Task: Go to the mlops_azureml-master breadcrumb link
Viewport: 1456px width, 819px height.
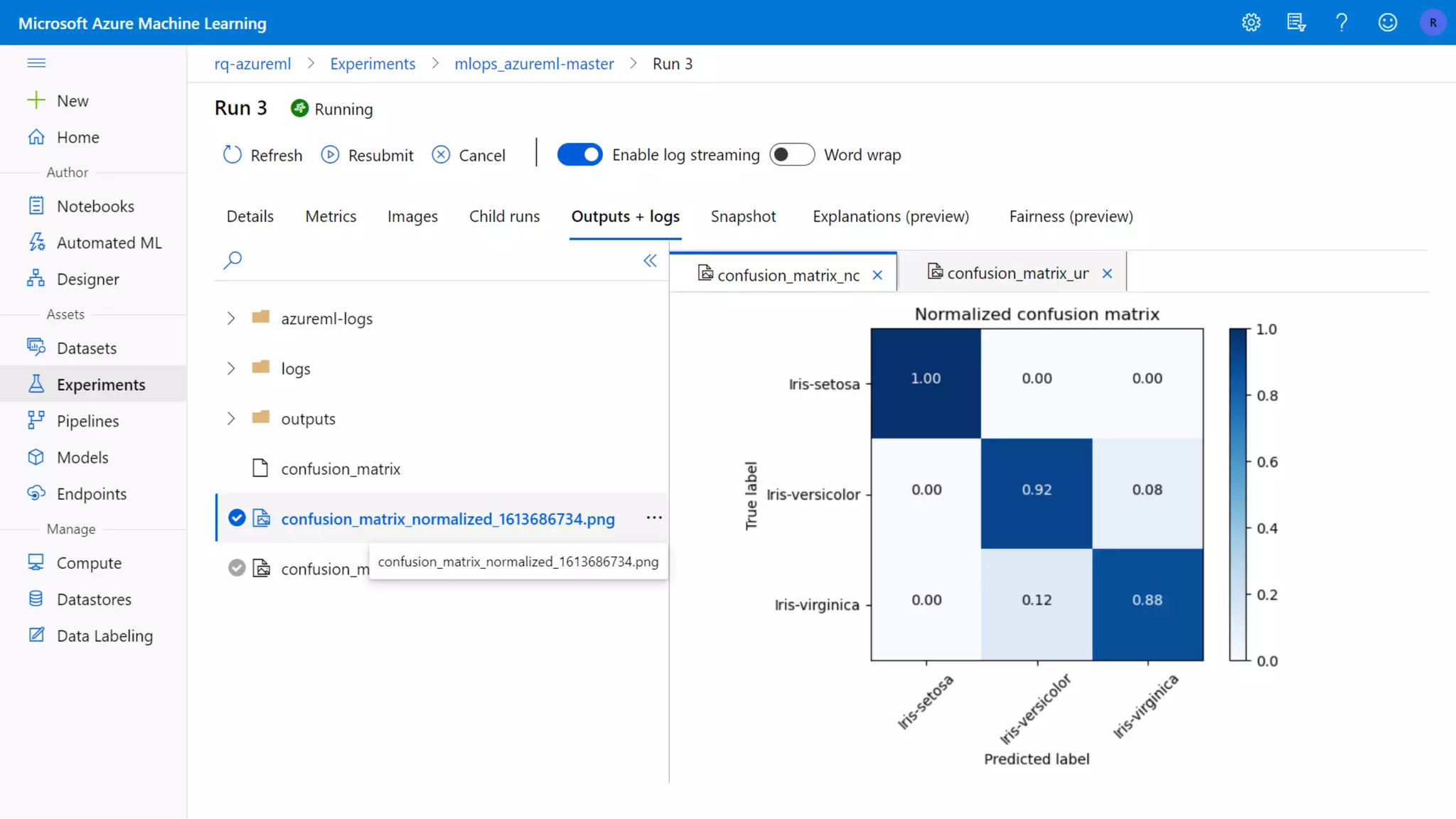Action: pyautogui.click(x=534, y=64)
